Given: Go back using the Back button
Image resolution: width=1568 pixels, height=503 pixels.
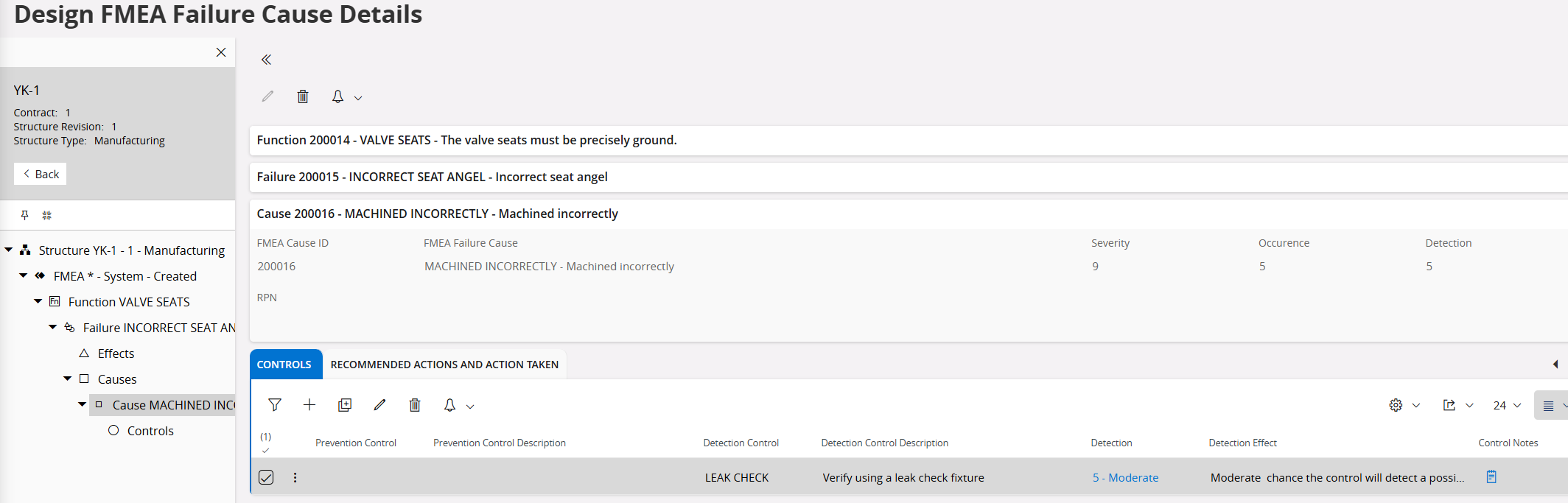Looking at the screenshot, I should point(41,174).
